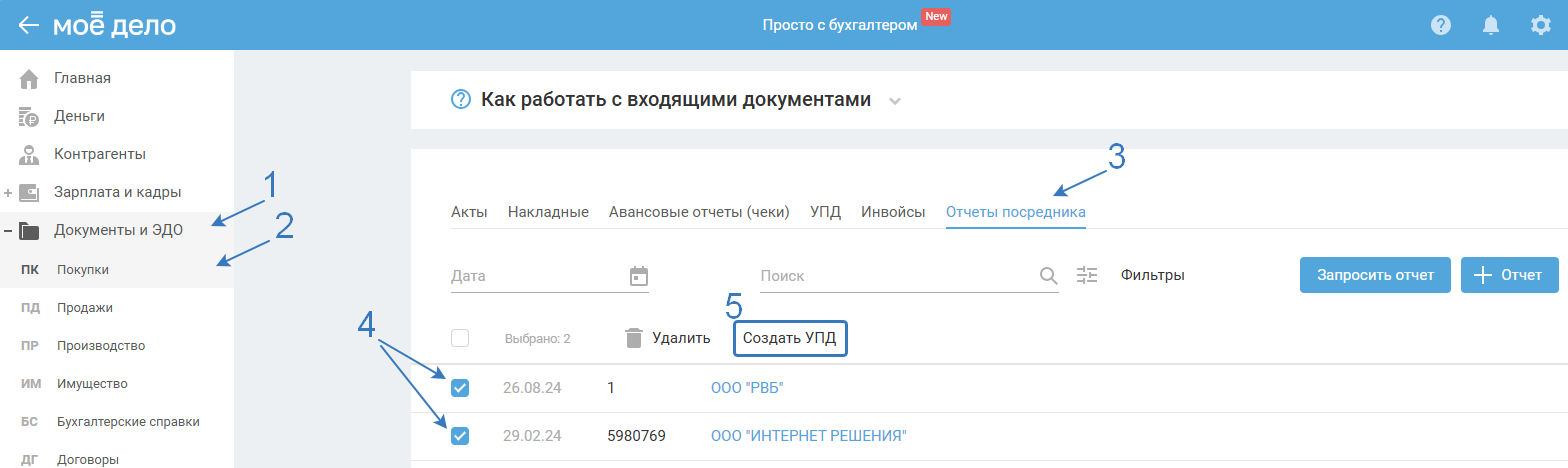Click the Удалить text button
The width and height of the screenshot is (1568, 468).
[x=681, y=338]
